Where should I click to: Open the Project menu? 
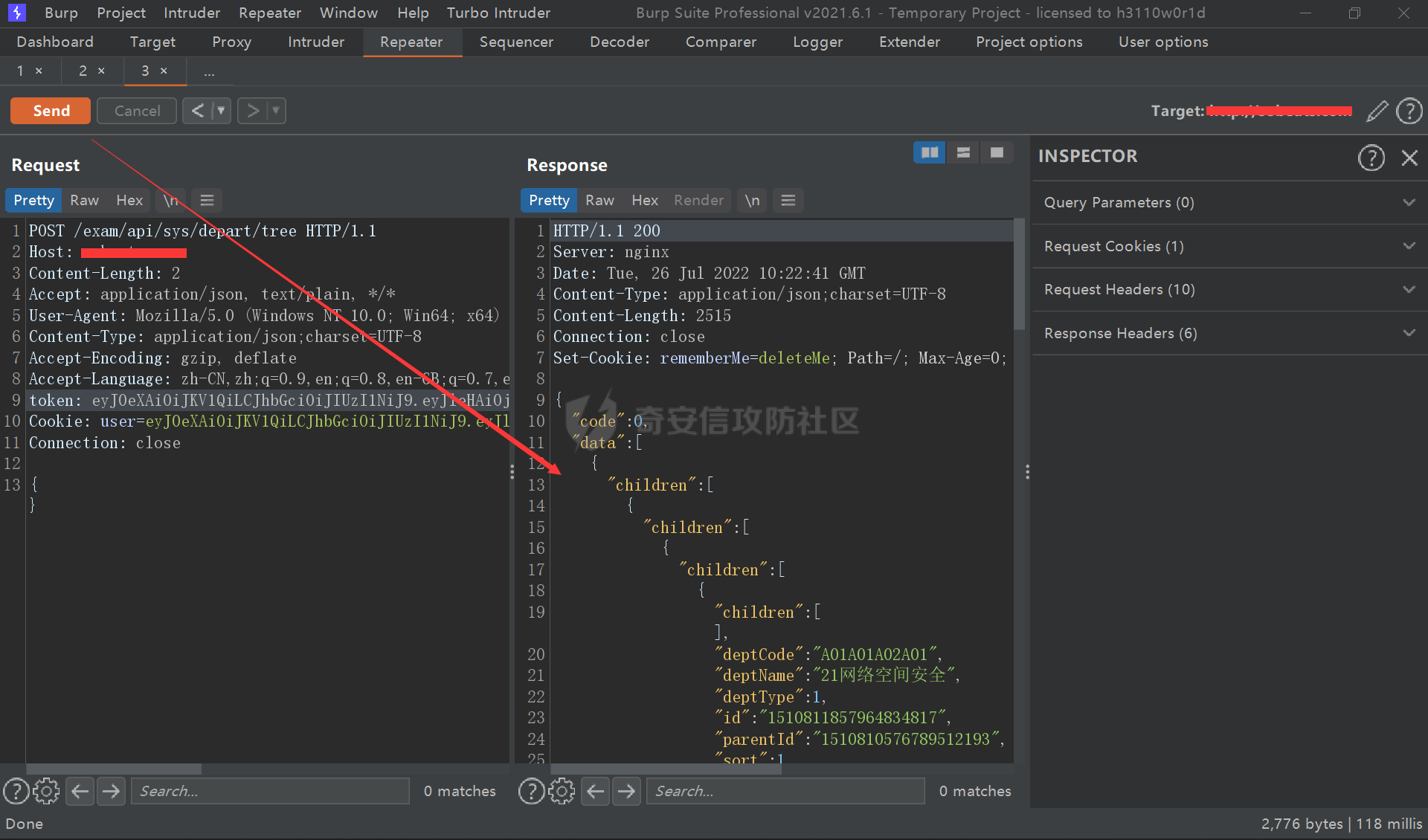click(x=121, y=13)
